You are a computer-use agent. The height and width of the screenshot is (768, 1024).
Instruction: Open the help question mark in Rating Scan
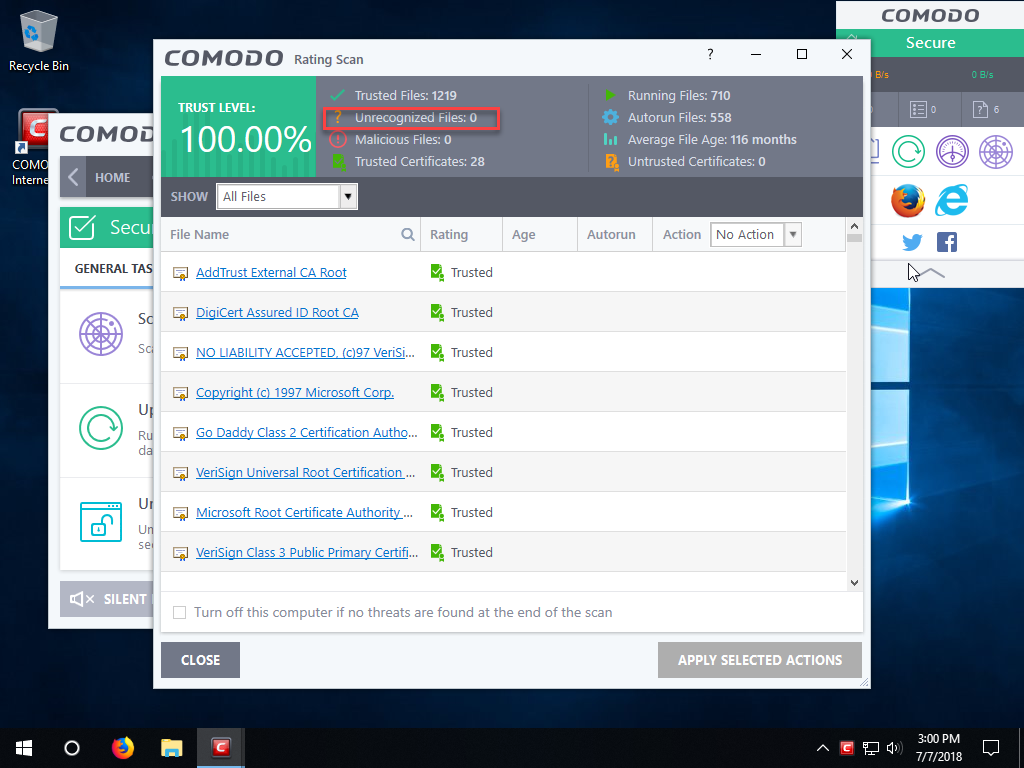pyautogui.click(x=710, y=54)
